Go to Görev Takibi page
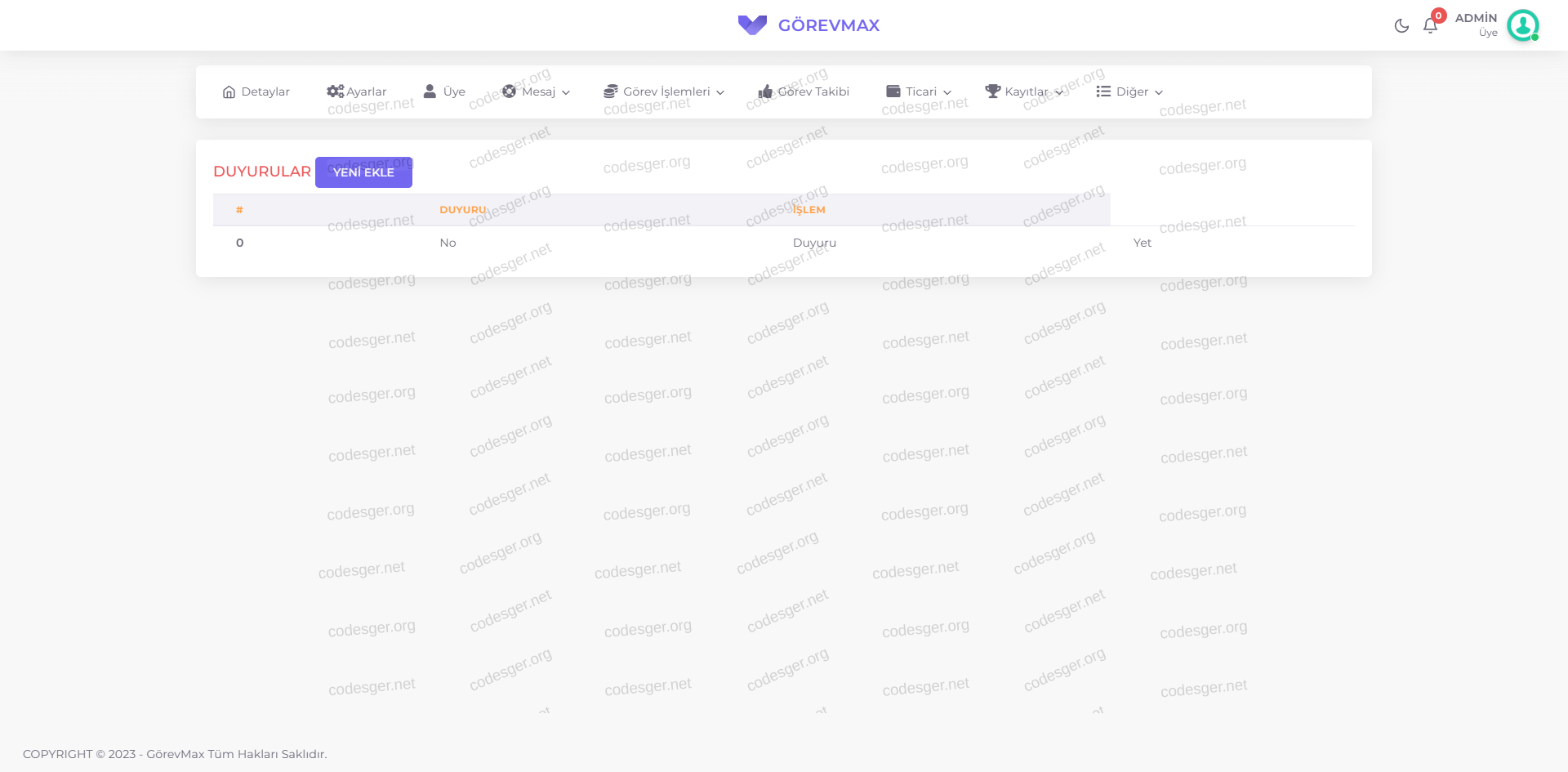1568x772 pixels. pos(813,91)
